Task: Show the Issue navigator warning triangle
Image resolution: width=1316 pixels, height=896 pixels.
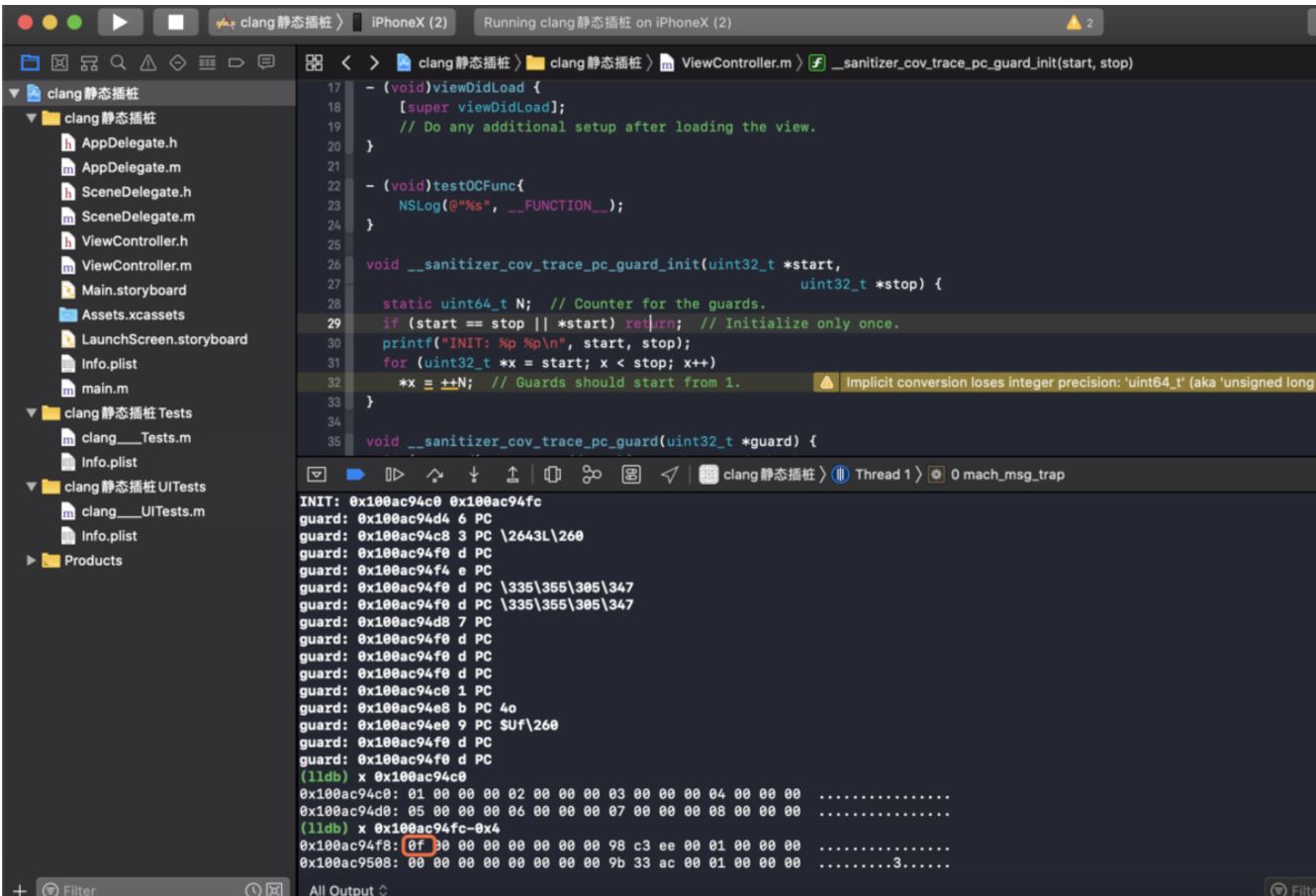Action: point(148,63)
